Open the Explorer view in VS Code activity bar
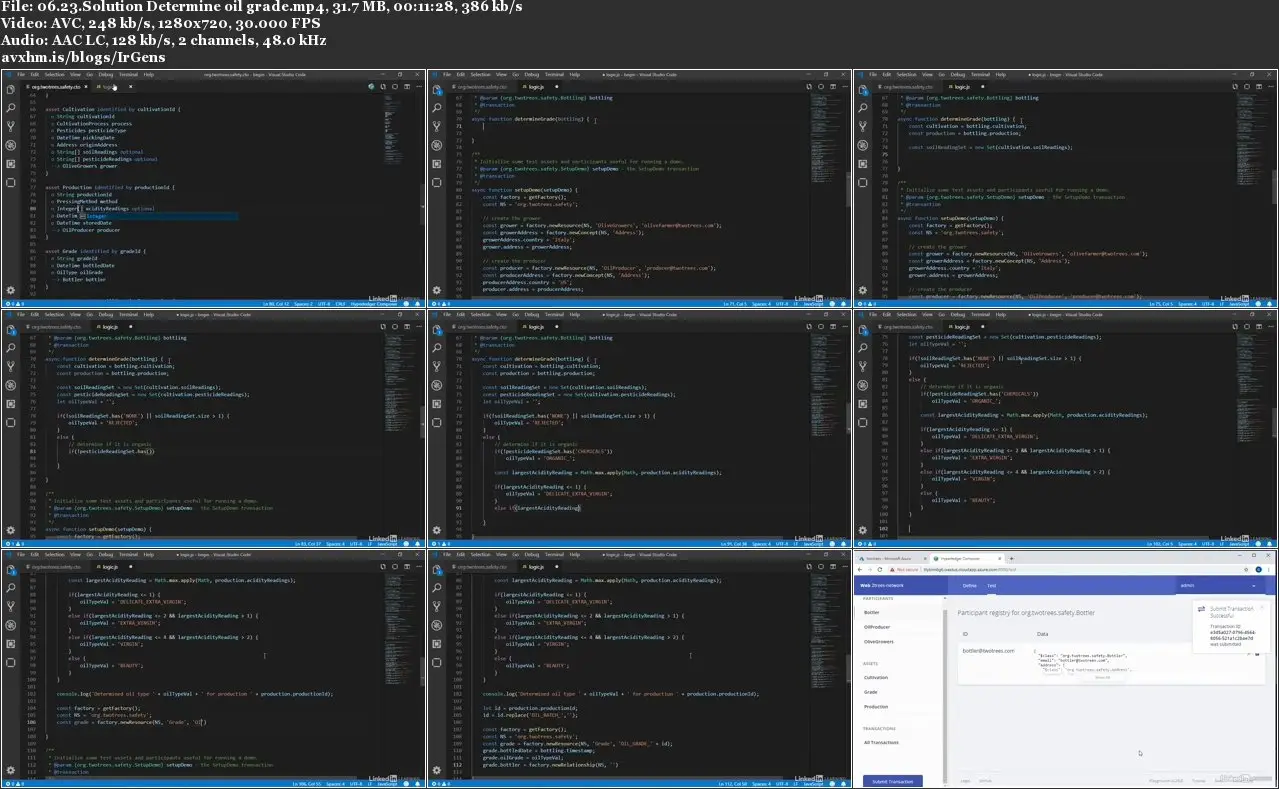Screen dimensions: 1279x789 coord(9,91)
